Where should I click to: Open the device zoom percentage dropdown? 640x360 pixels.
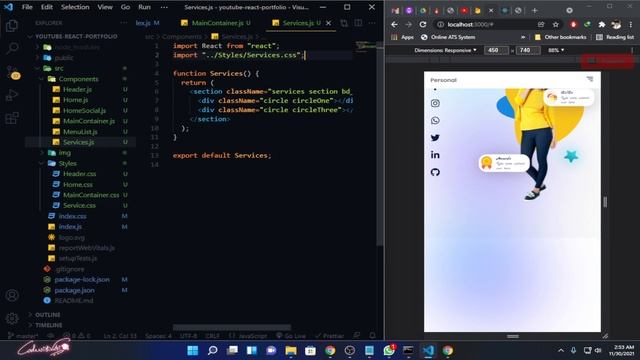[556, 50]
